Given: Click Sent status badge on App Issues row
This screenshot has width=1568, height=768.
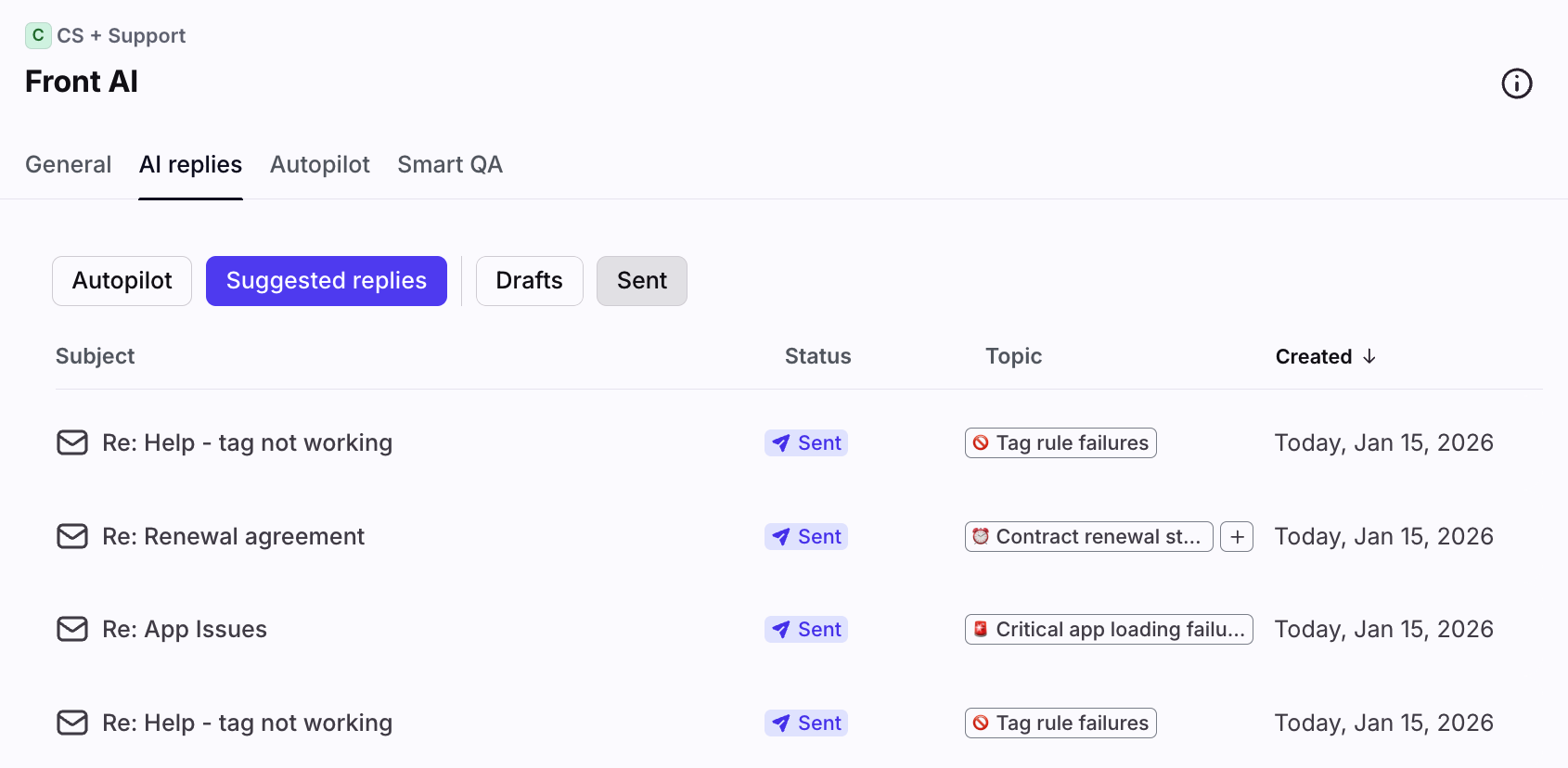Looking at the screenshot, I should pos(806,630).
